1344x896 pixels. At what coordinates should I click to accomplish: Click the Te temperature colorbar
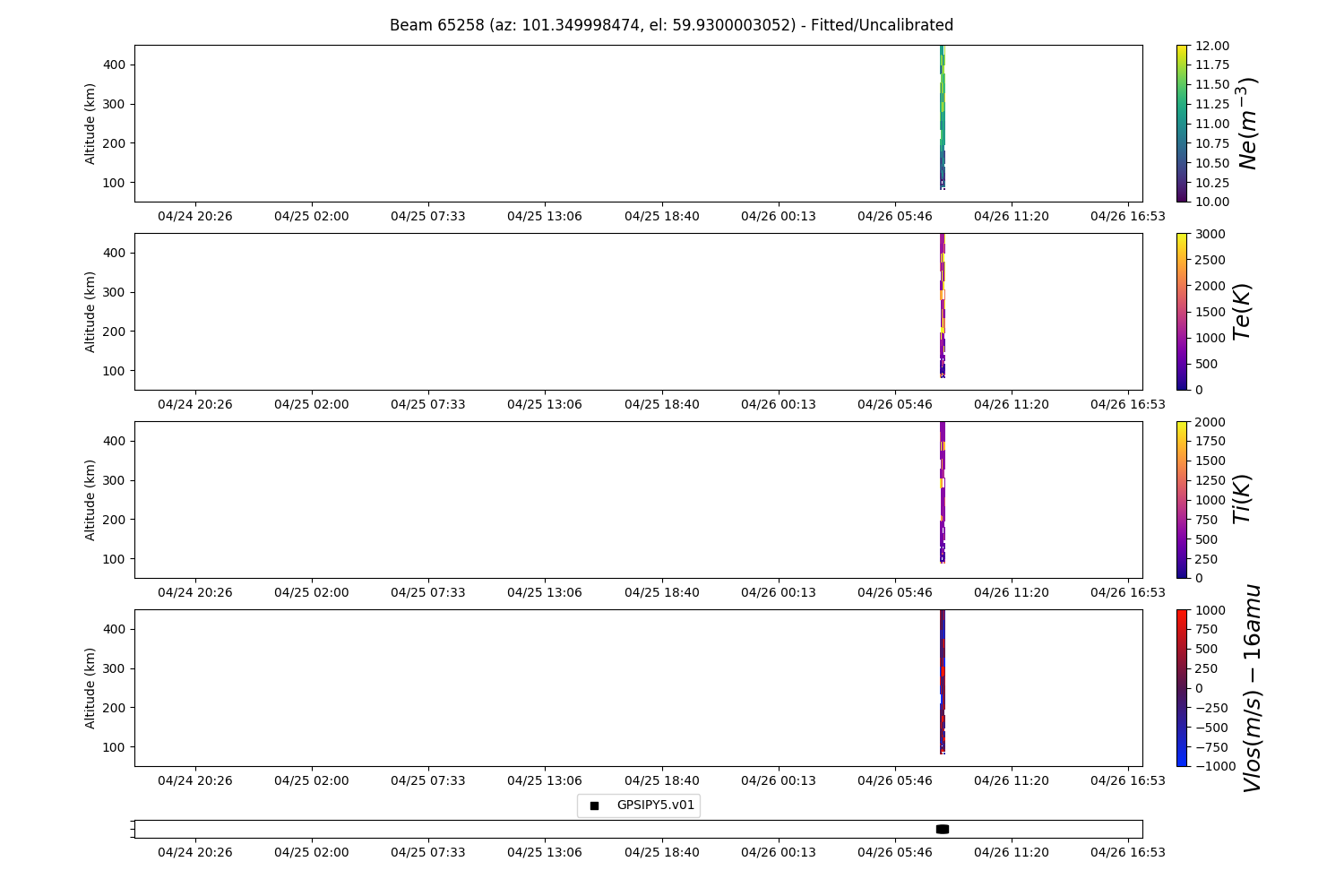tap(1182, 312)
